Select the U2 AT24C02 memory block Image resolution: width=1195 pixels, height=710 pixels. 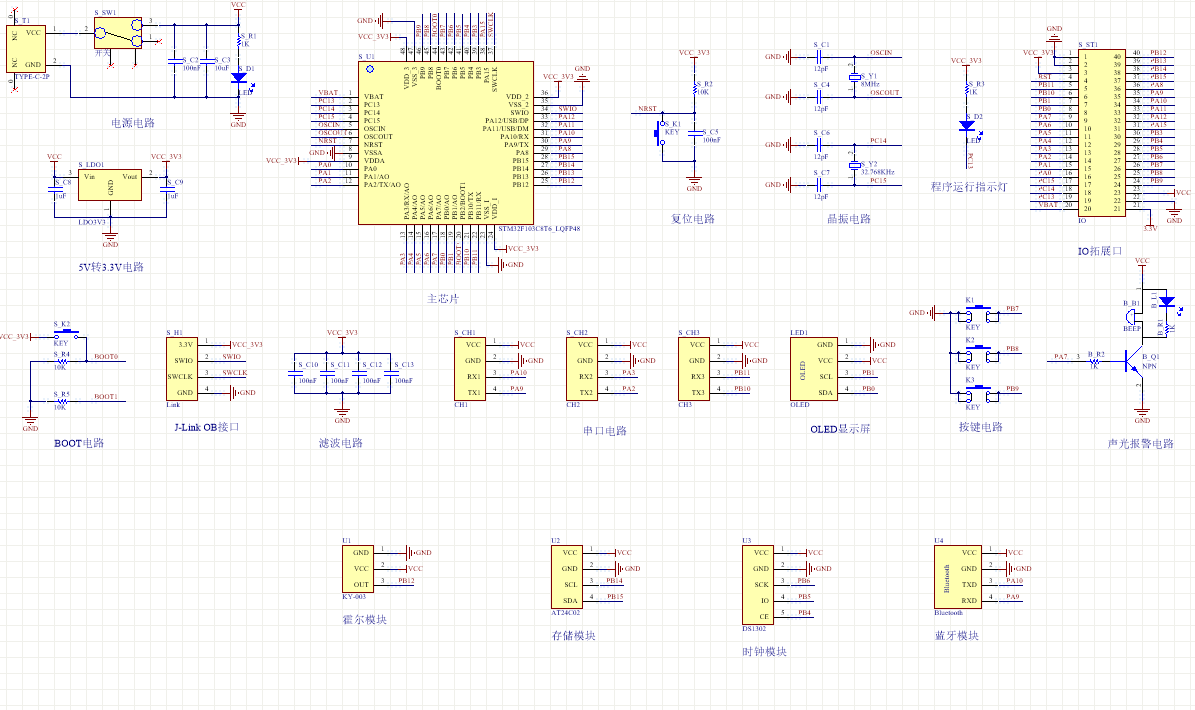pyautogui.click(x=567, y=577)
